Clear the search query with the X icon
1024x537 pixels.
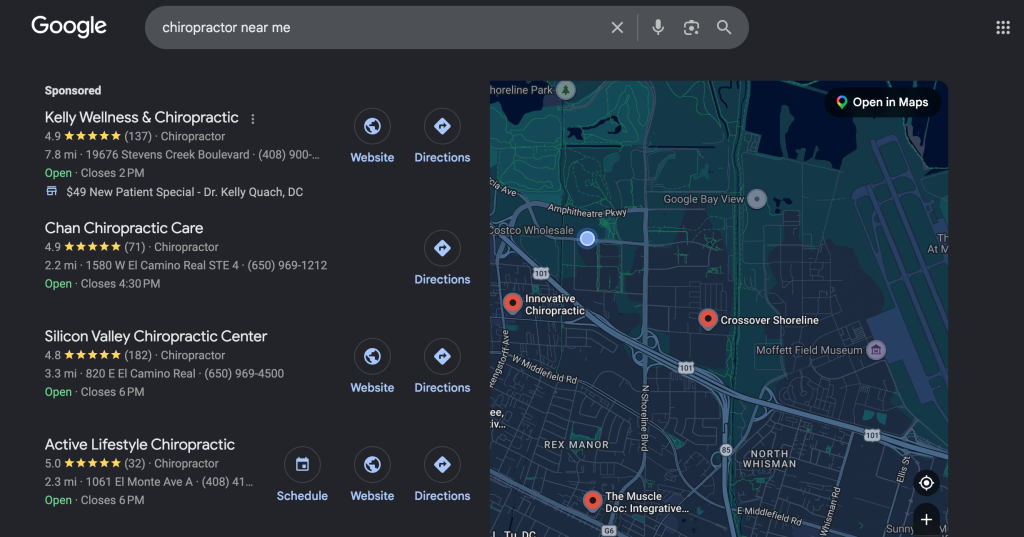pos(617,27)
